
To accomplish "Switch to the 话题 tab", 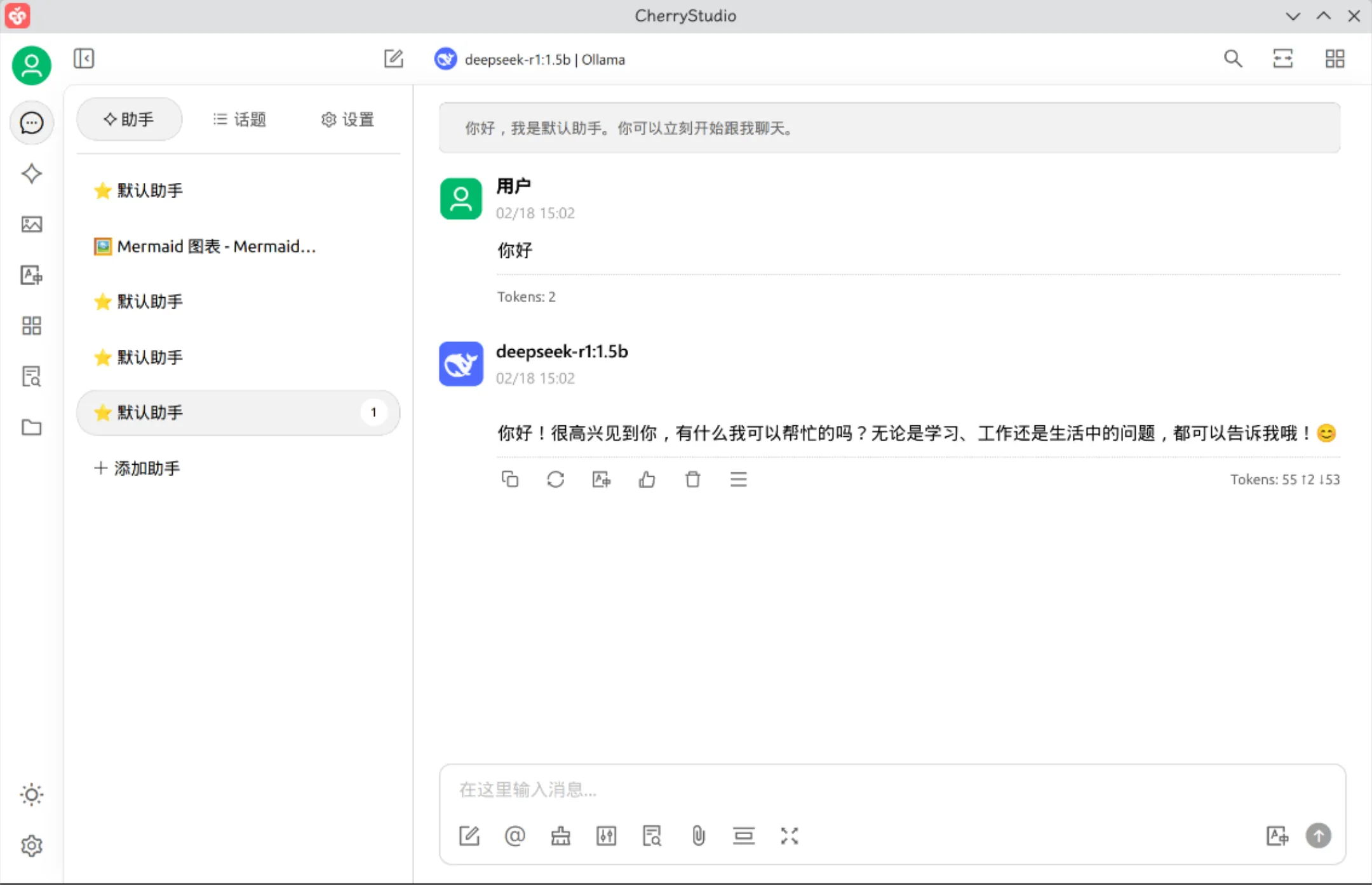I will (239, 119).
